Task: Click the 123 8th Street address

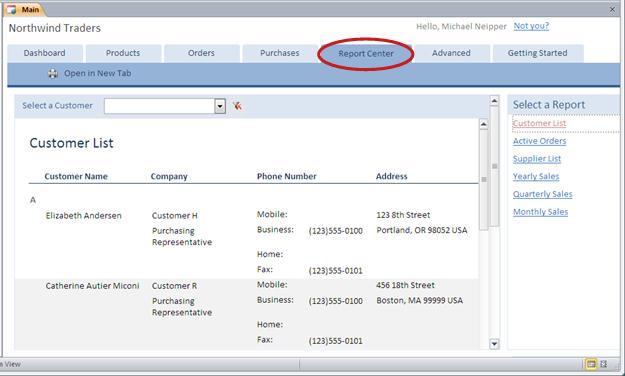Action: pyautogui.click(x=403, y=215)
